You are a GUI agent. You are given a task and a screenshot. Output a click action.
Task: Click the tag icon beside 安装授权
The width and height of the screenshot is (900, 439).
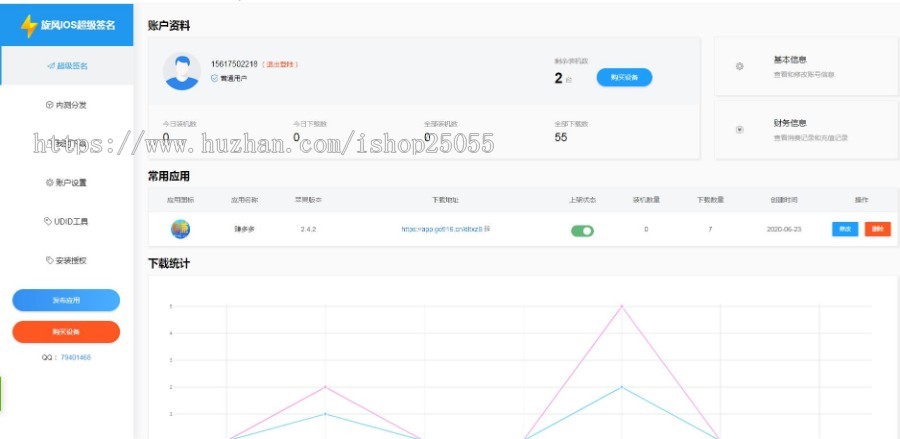[x=49, y=260]
